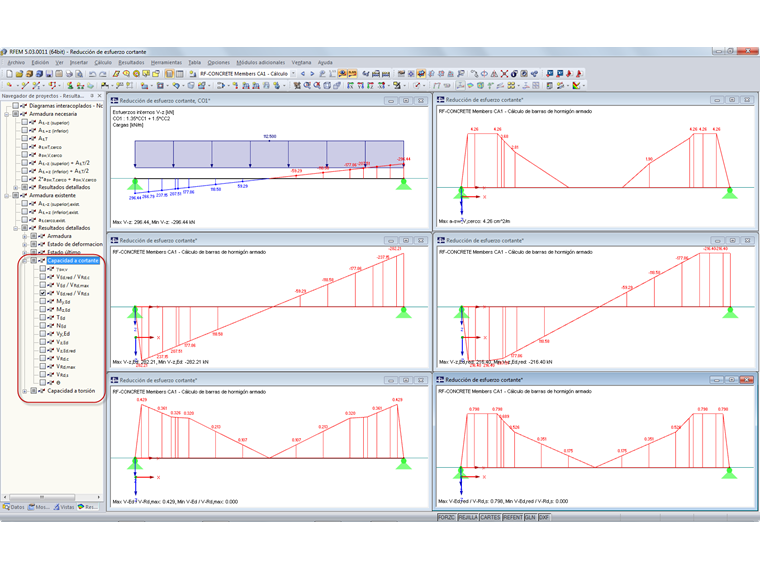
Task: Click the warning triangle icon
Action: pos(494,74)
